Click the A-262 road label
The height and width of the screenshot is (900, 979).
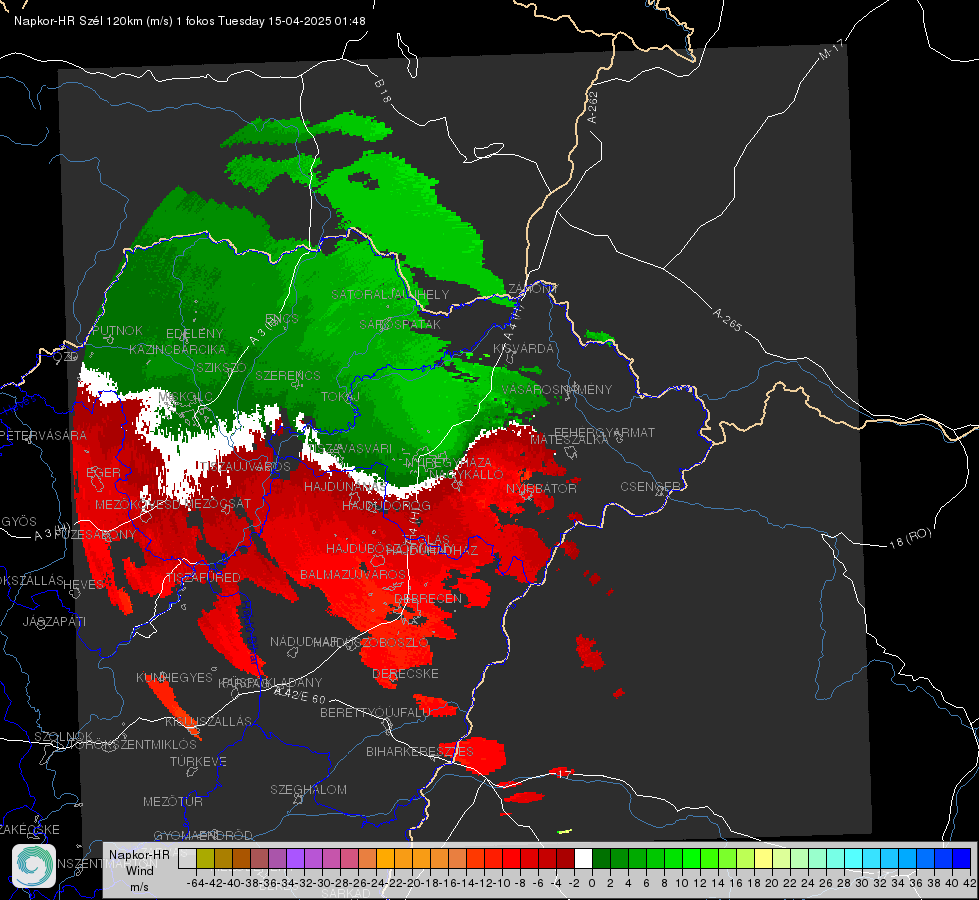click(x=593, y=107)
